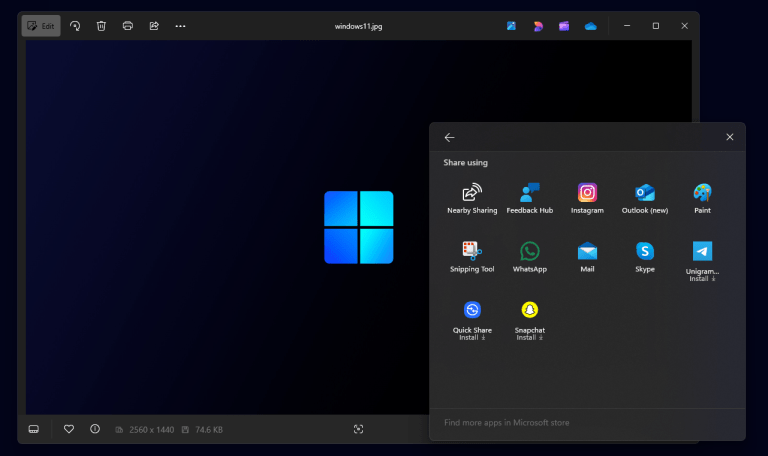This screenshot has height=456, width=768.
Task: Click the Windows 11 logo in the image
Action: 359,227
